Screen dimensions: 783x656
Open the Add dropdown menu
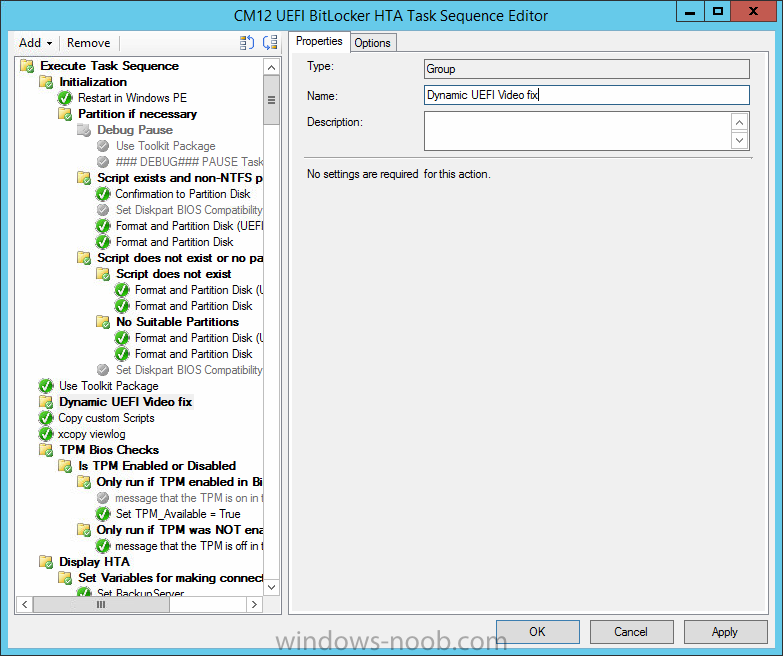(x=35, y=43)
